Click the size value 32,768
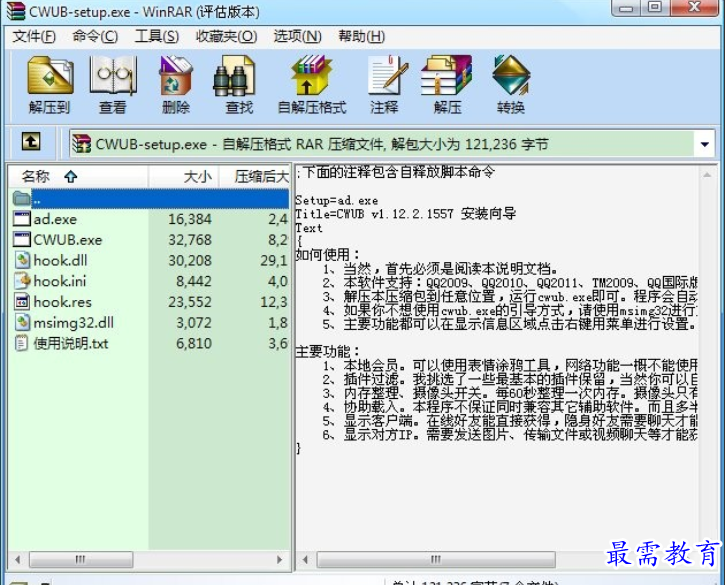The width and height of the screenshot is (728, 585). pyautogui.click(x=190, y=240)
